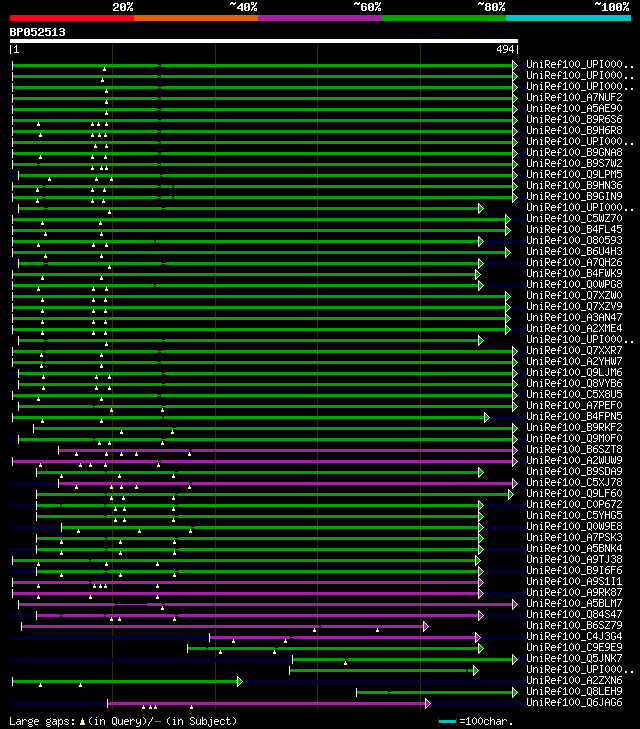Click the red ~20% identity legend segment
The width and height of the screenshot is (640, 729).
point(72,18)
